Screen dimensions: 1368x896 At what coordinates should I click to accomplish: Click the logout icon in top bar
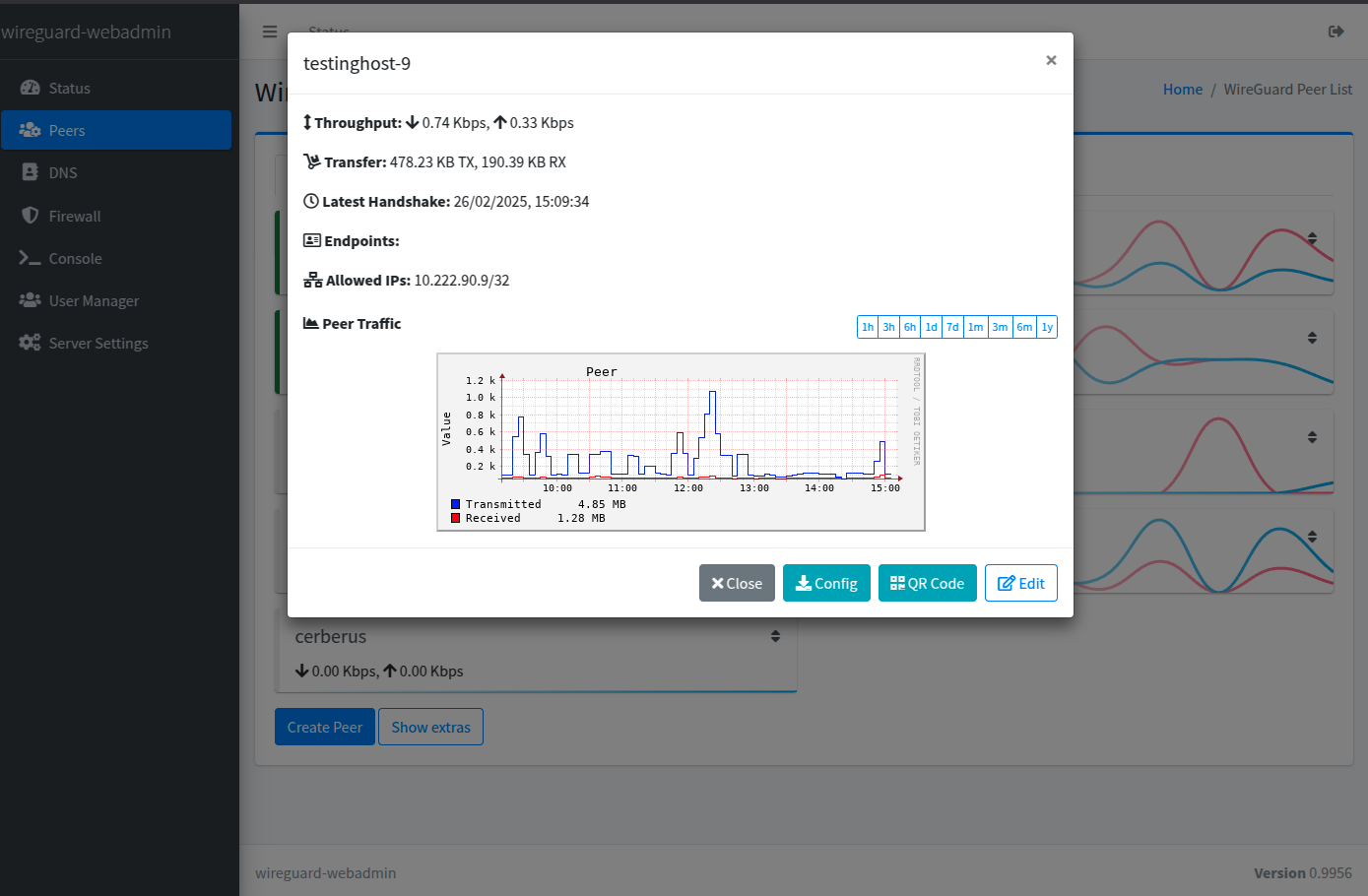(1335, 32)
